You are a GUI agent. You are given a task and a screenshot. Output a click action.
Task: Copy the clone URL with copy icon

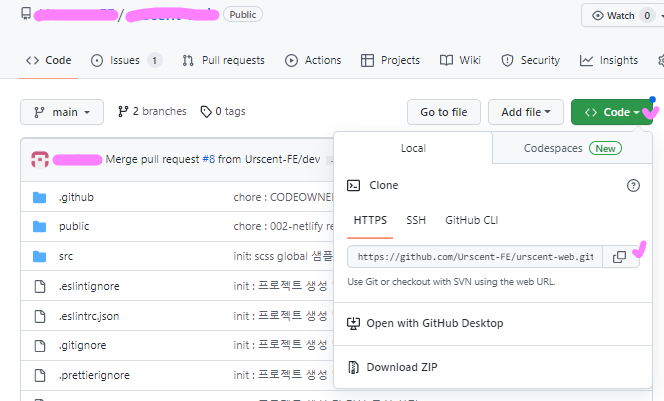point(620,257)
